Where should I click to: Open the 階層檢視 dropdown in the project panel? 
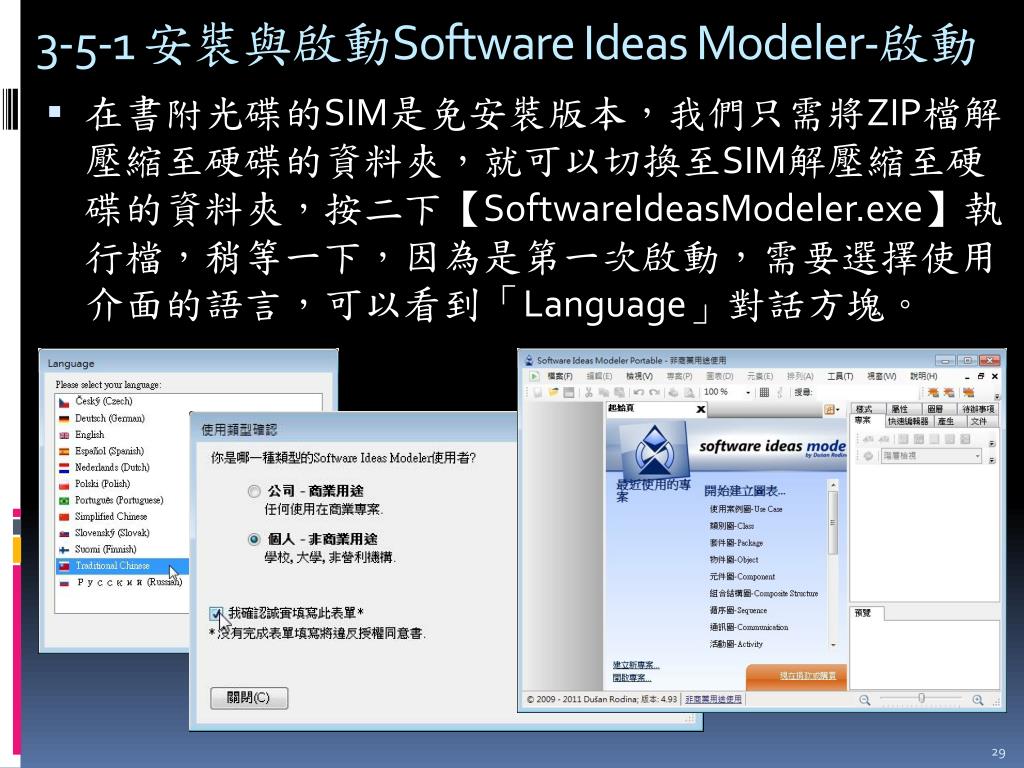(x=978, y=456)
